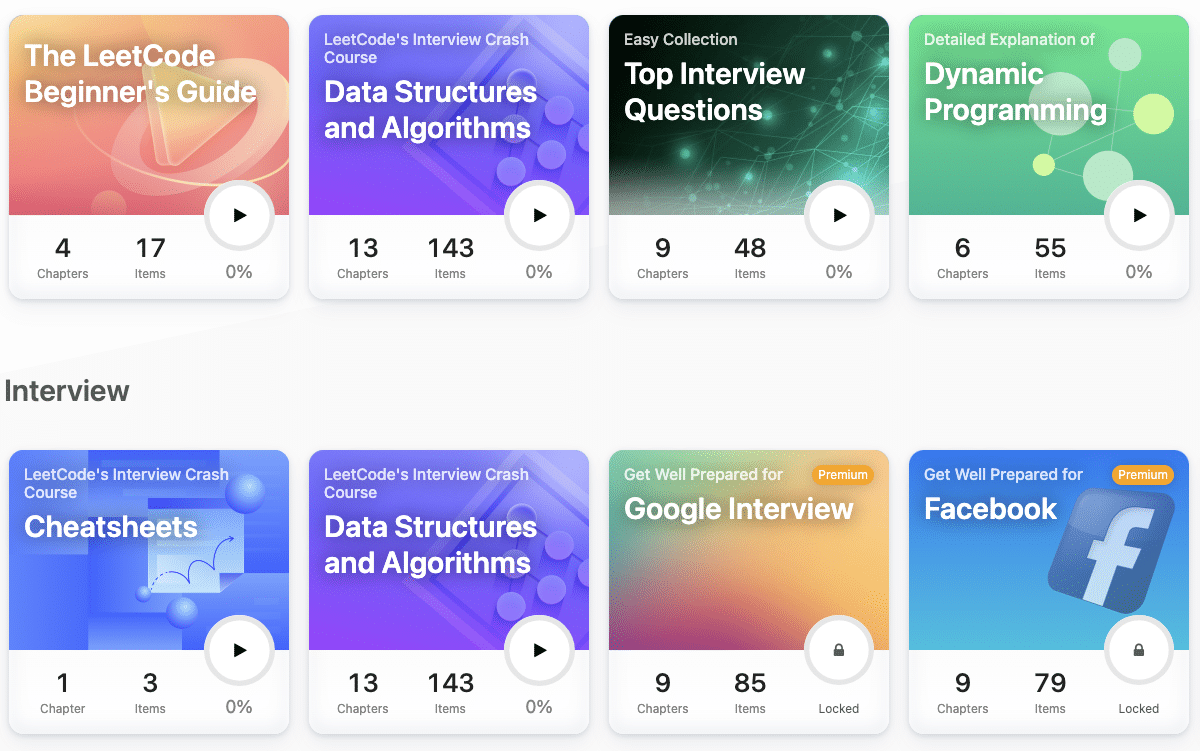Click the 13 Chapters label on crash course
Screen dimensions: 1200x751
click(362, 258)
